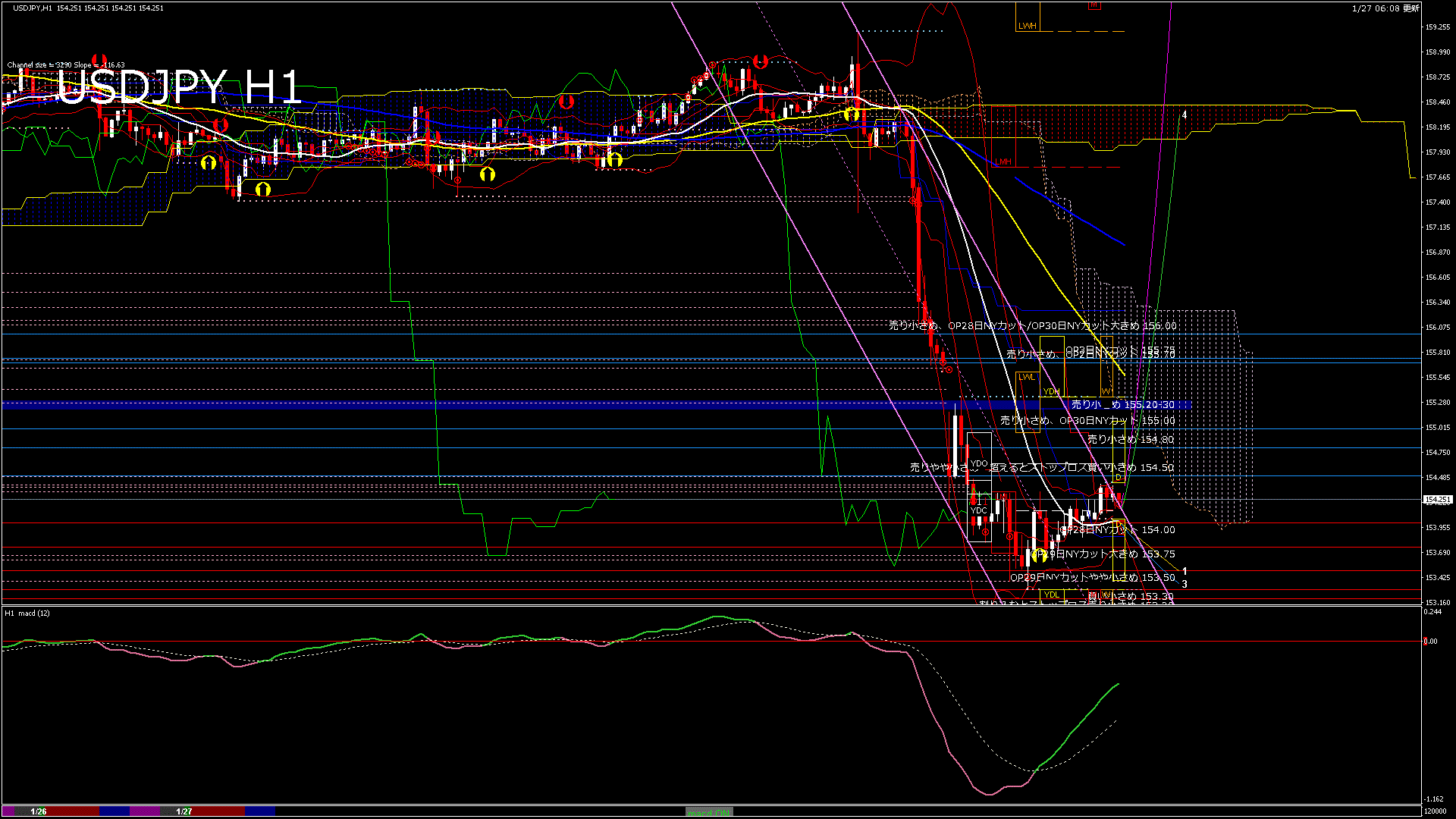Click the current price tag 154.251

click(x=1437, y=500)
